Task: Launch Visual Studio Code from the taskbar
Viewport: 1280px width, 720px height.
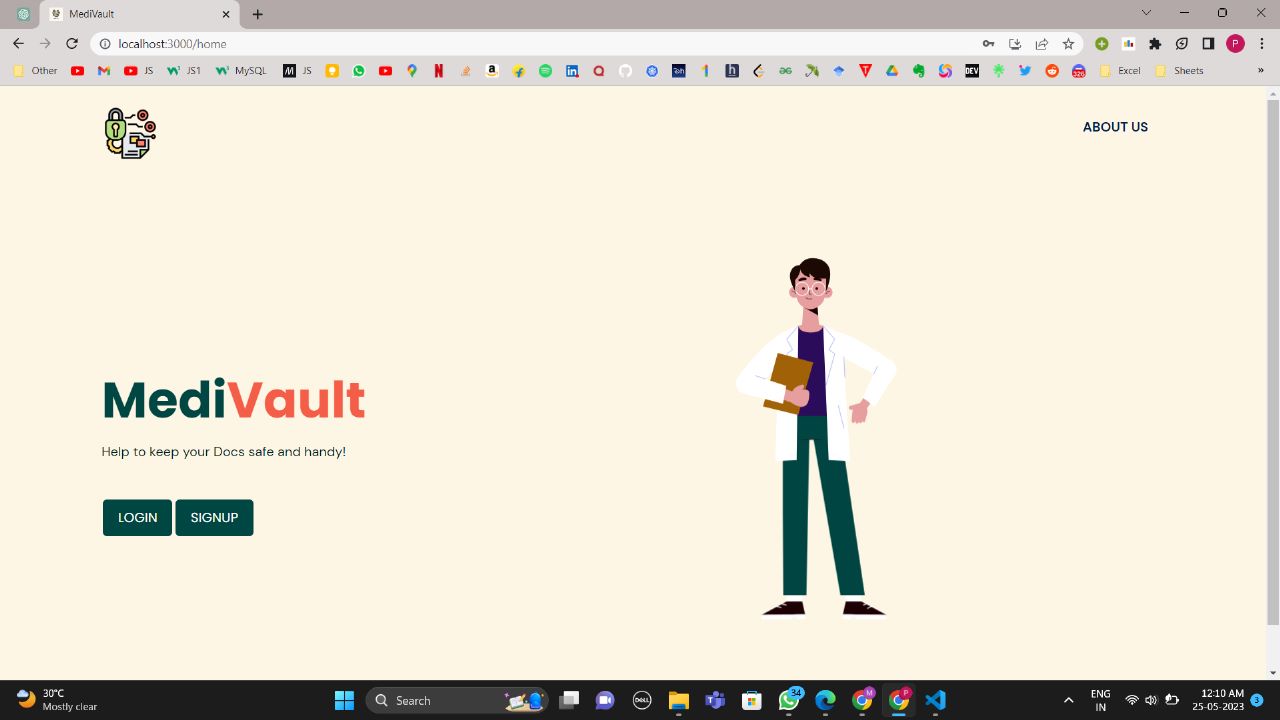Action: tap(934, 700)
